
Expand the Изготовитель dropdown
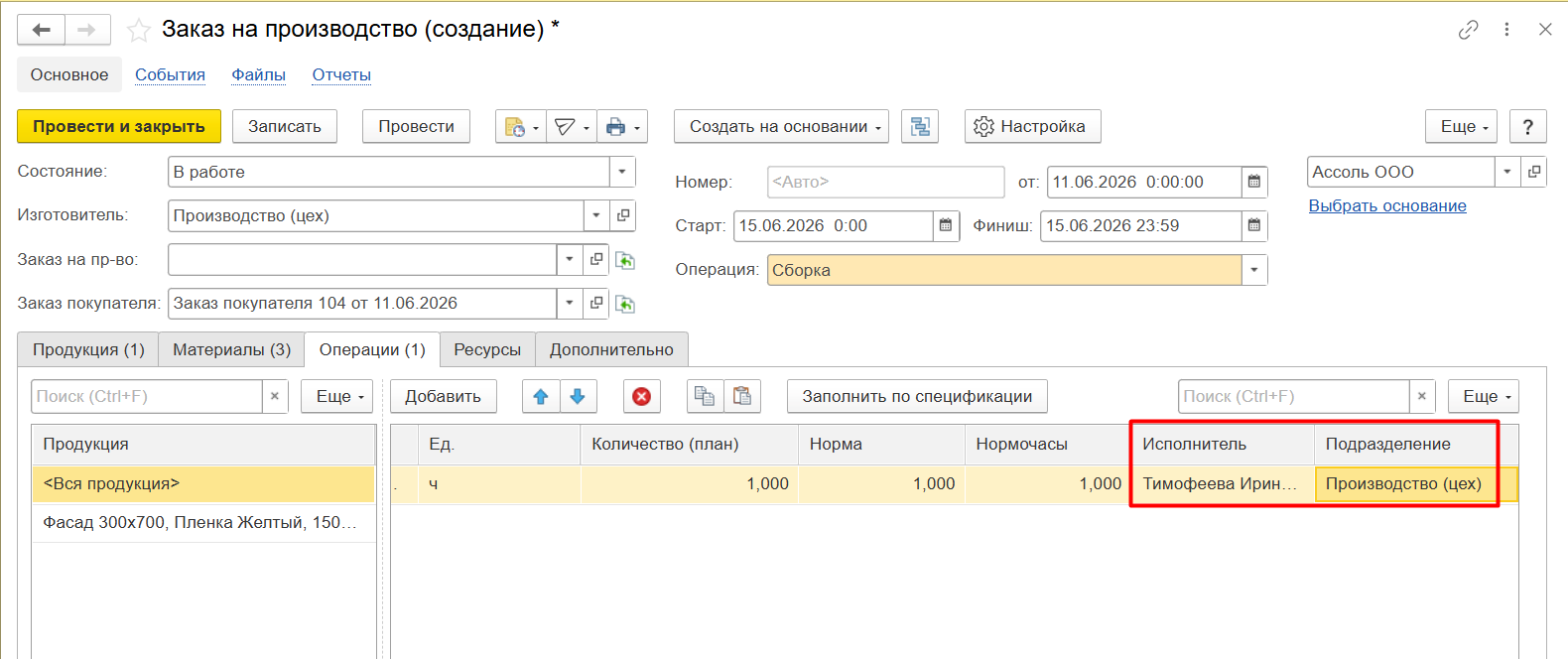click(x=596, y=215)
